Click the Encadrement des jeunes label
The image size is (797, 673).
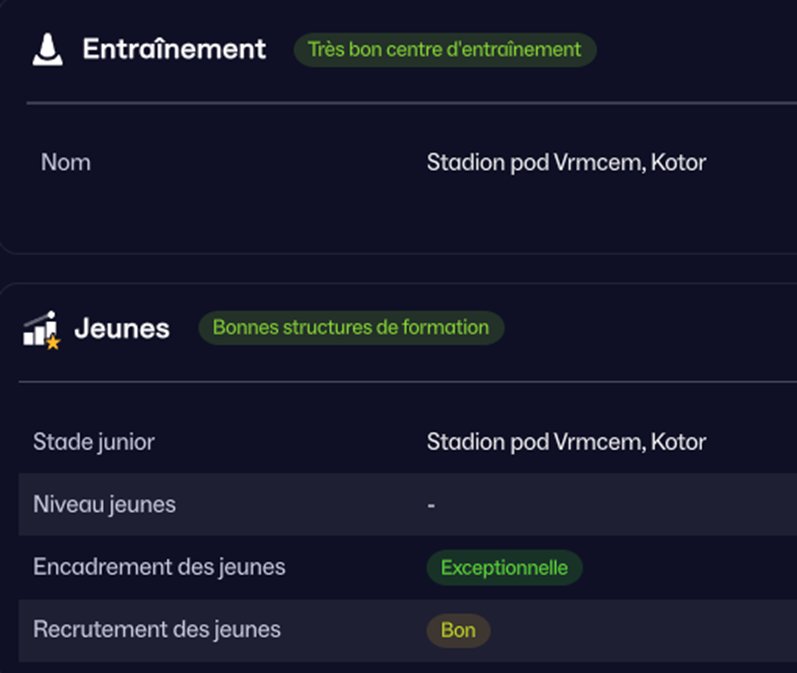tap(159, 567)
